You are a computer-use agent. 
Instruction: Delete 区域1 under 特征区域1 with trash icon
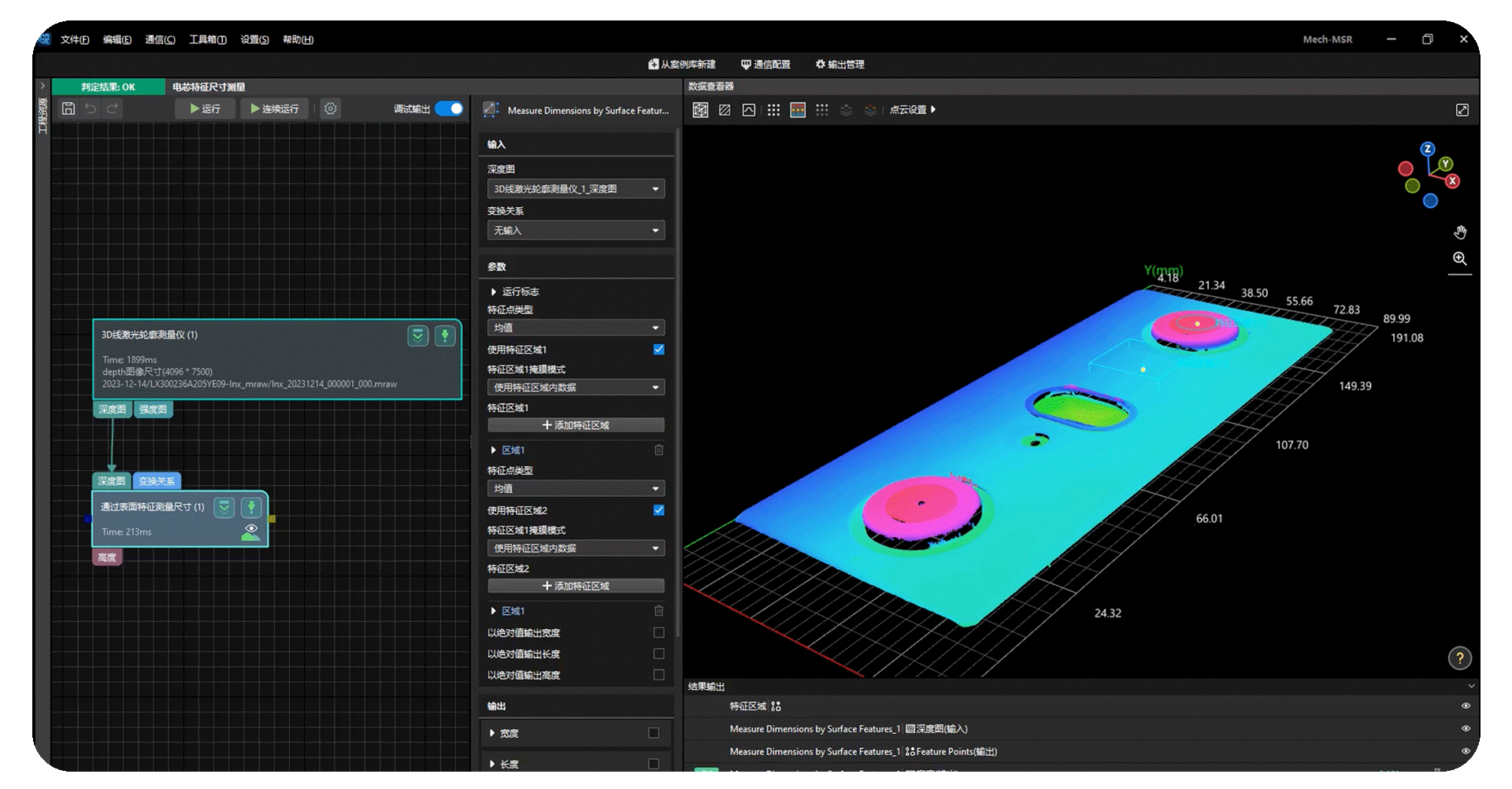659,450
